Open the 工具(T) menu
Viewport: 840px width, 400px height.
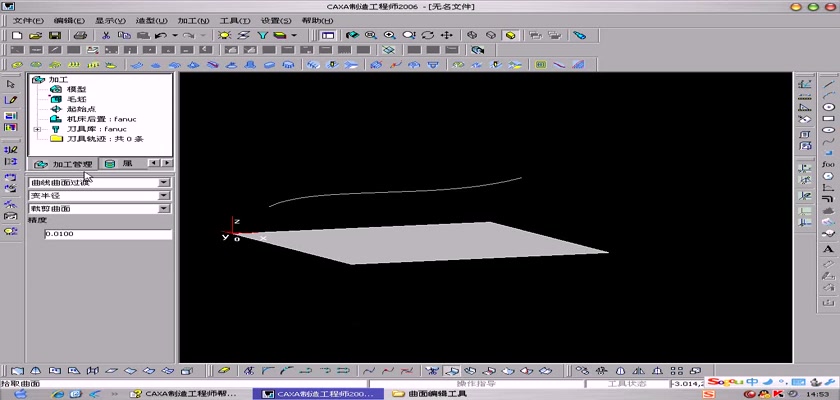[235, 21]
